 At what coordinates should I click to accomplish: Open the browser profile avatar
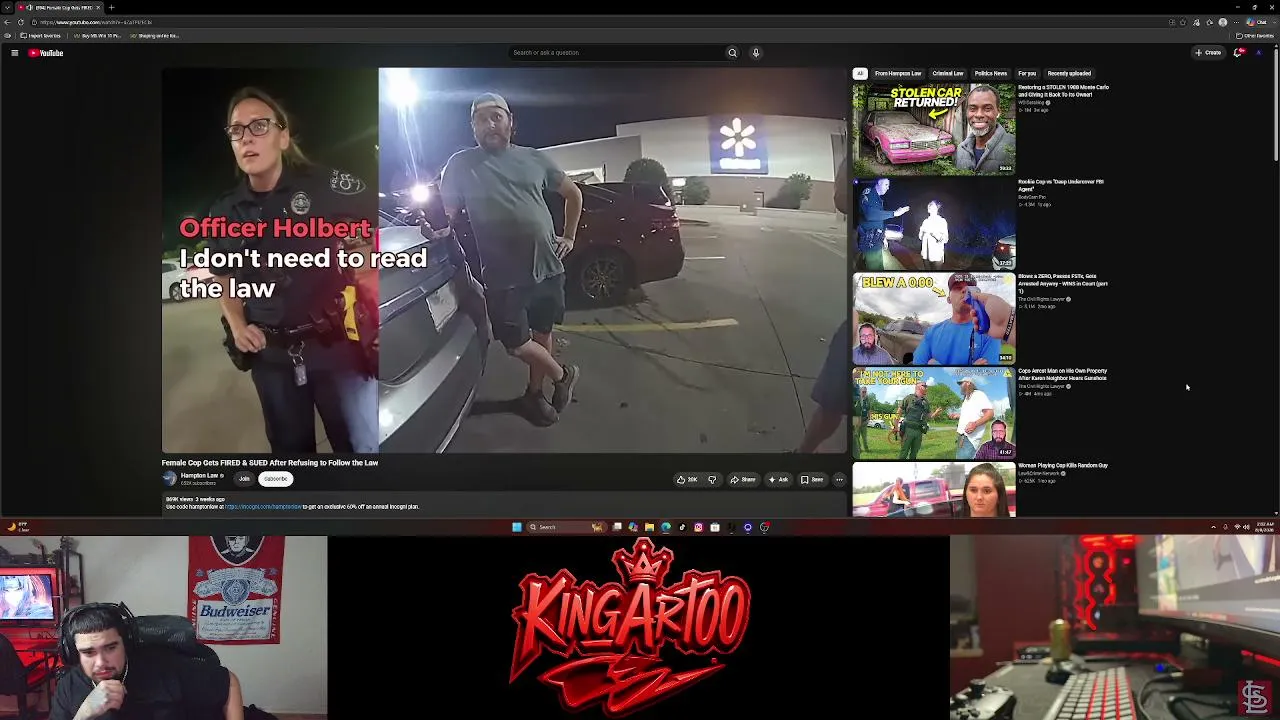[x=1222, y=22]
